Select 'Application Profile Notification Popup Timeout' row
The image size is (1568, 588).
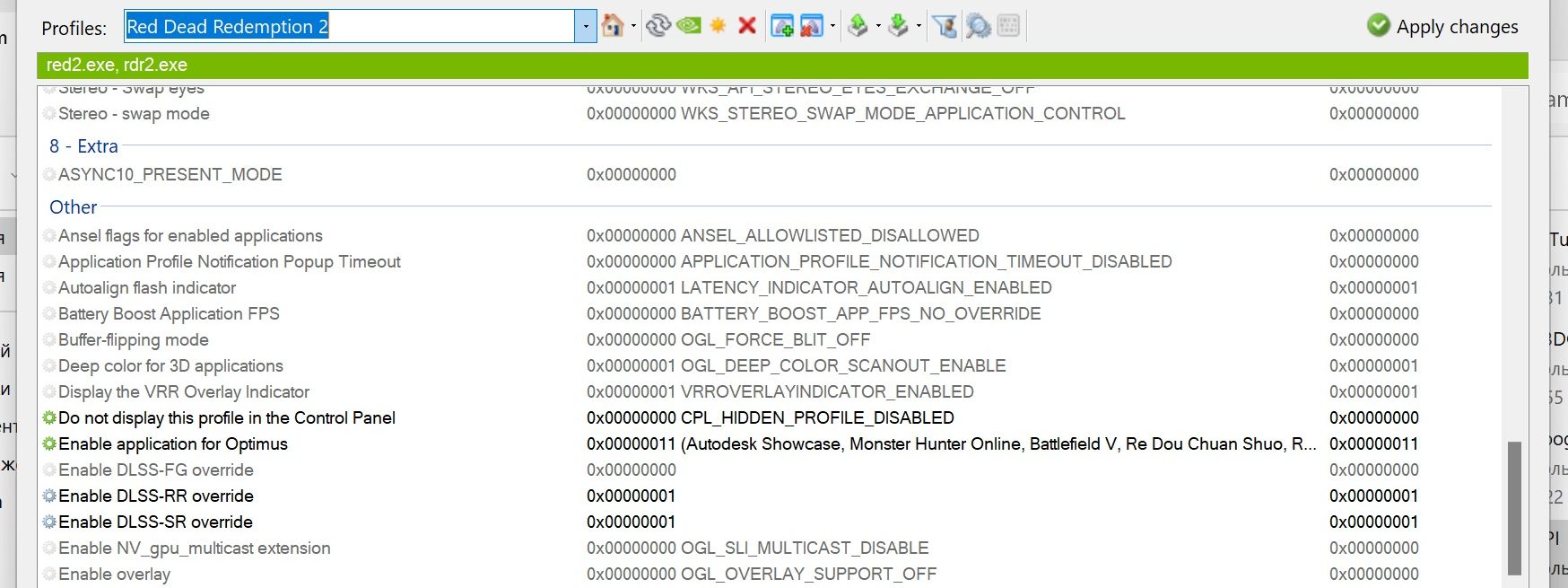click(x=770, y=261)
